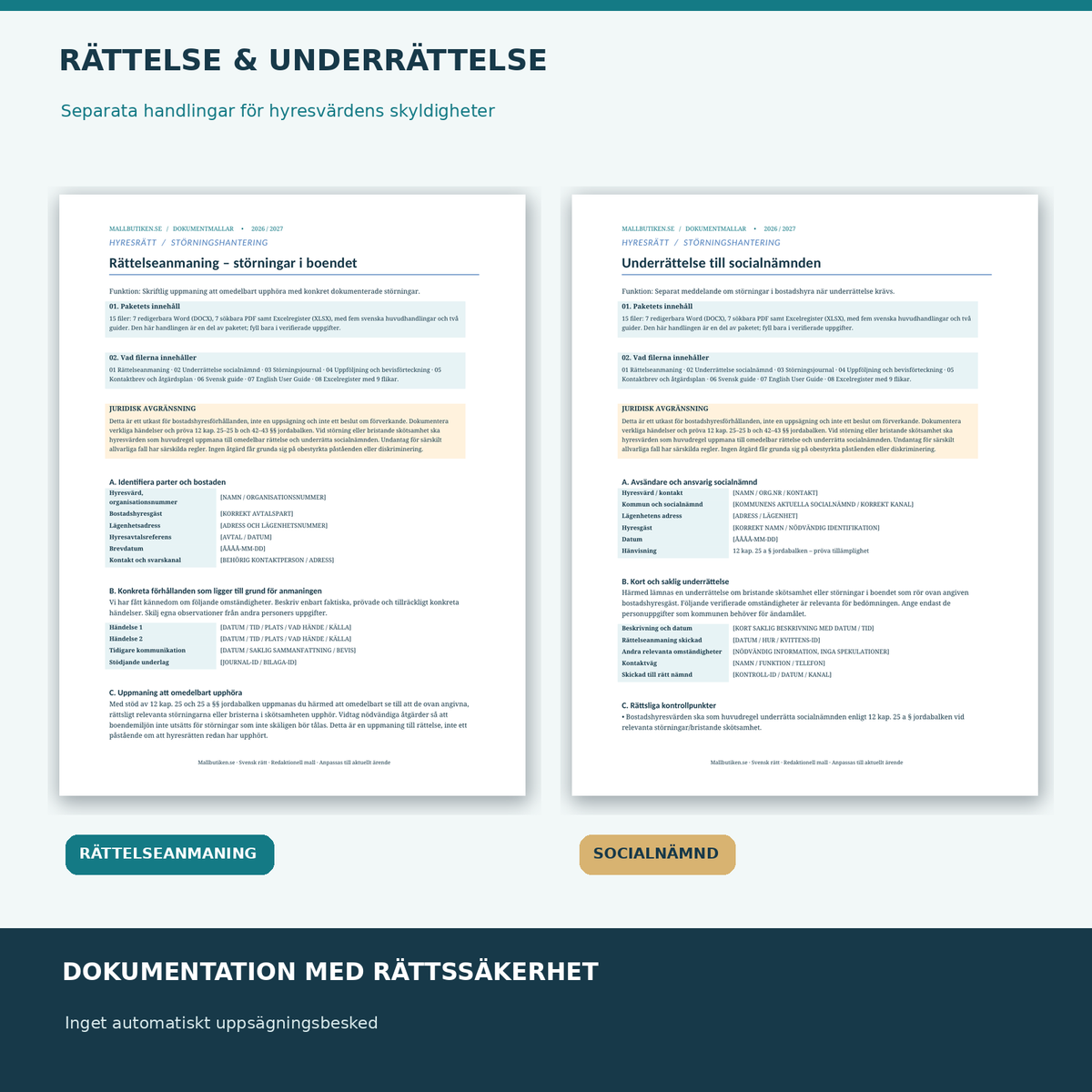Click the RÄTTELSEANMANING teal badge
Viewport: 1092px width, 1092px height.
tap(169, 854)
